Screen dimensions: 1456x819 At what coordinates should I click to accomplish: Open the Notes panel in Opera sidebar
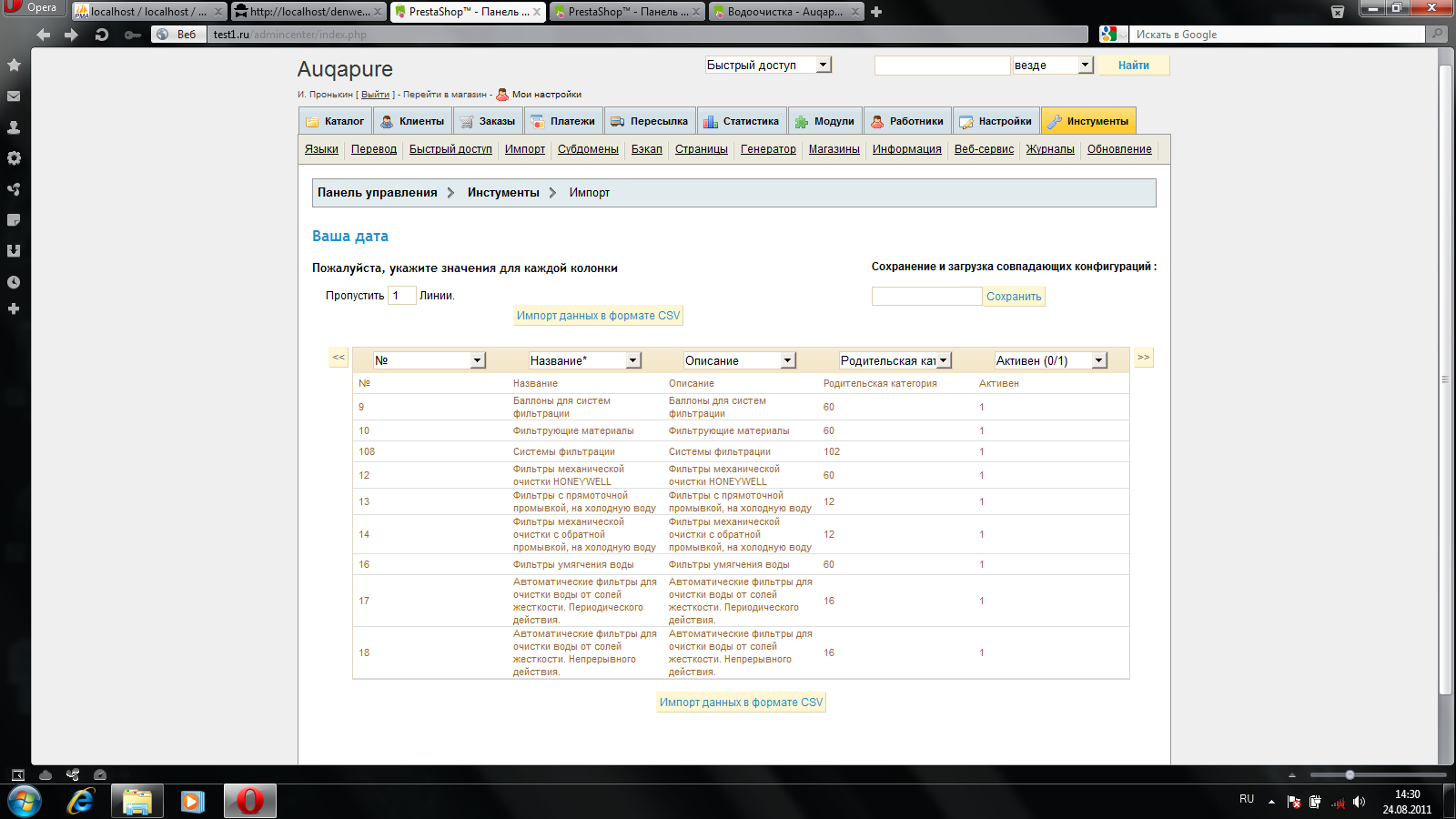pos(14,220)
